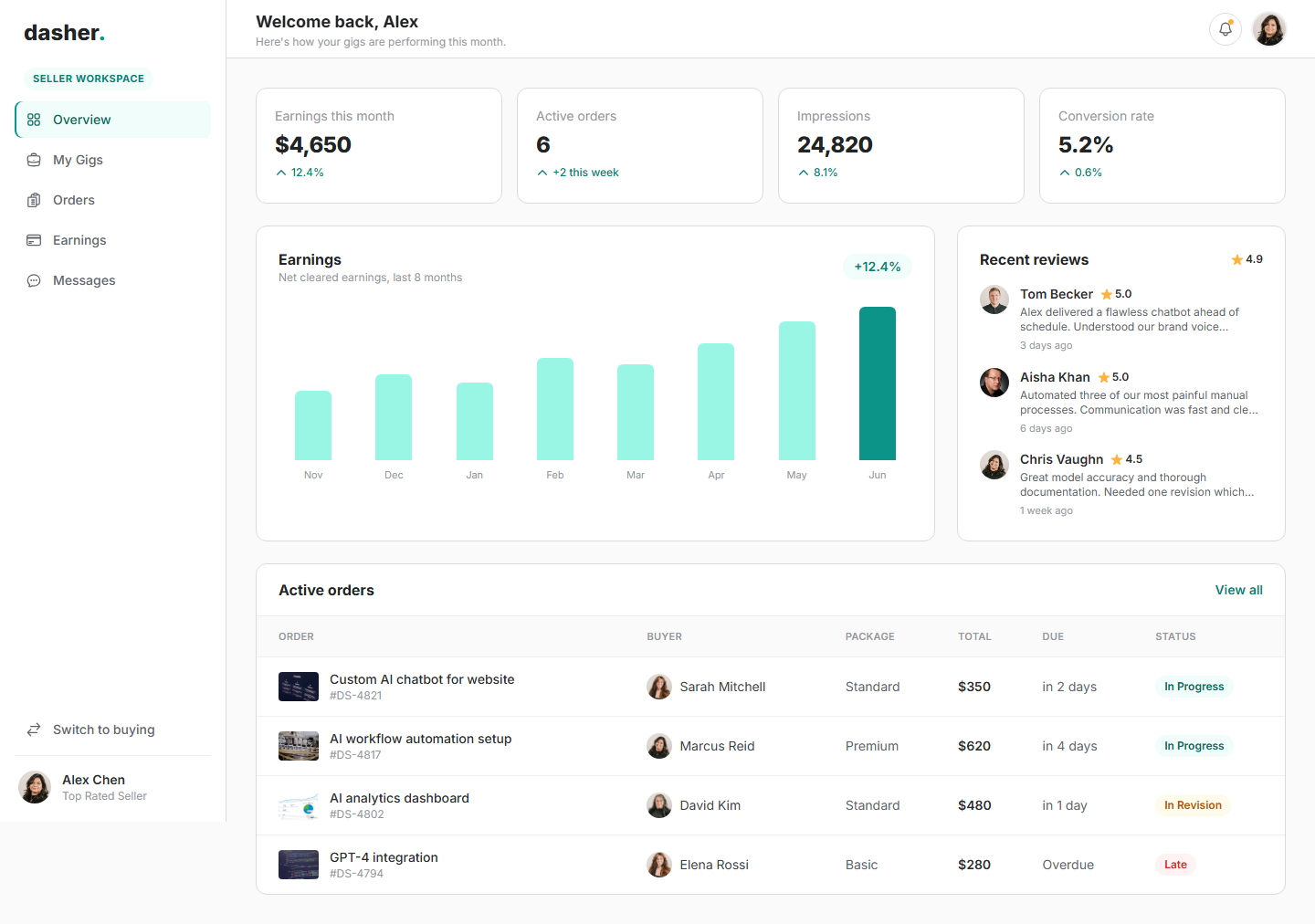Select the Jun bar in earnings chart

pyautogui.click(x=878, y=383)
